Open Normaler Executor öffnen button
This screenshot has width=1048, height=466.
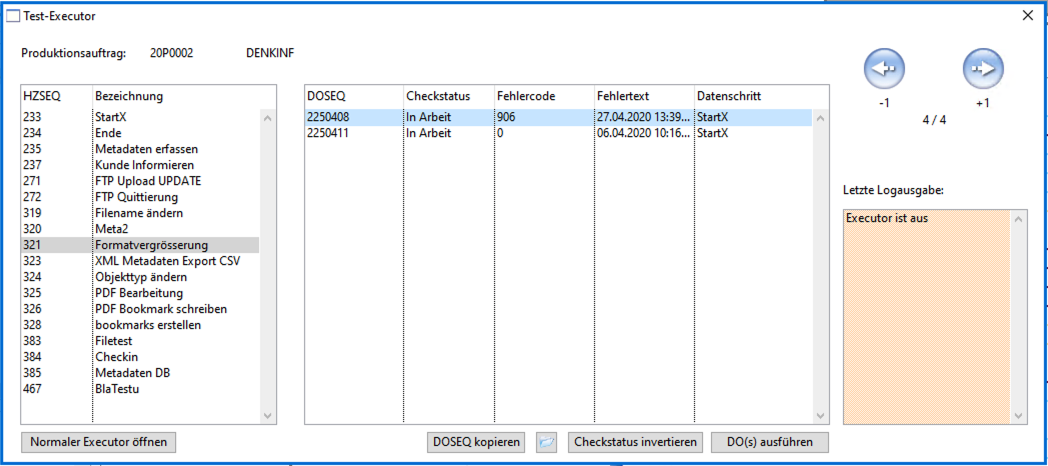click(98, 442)
